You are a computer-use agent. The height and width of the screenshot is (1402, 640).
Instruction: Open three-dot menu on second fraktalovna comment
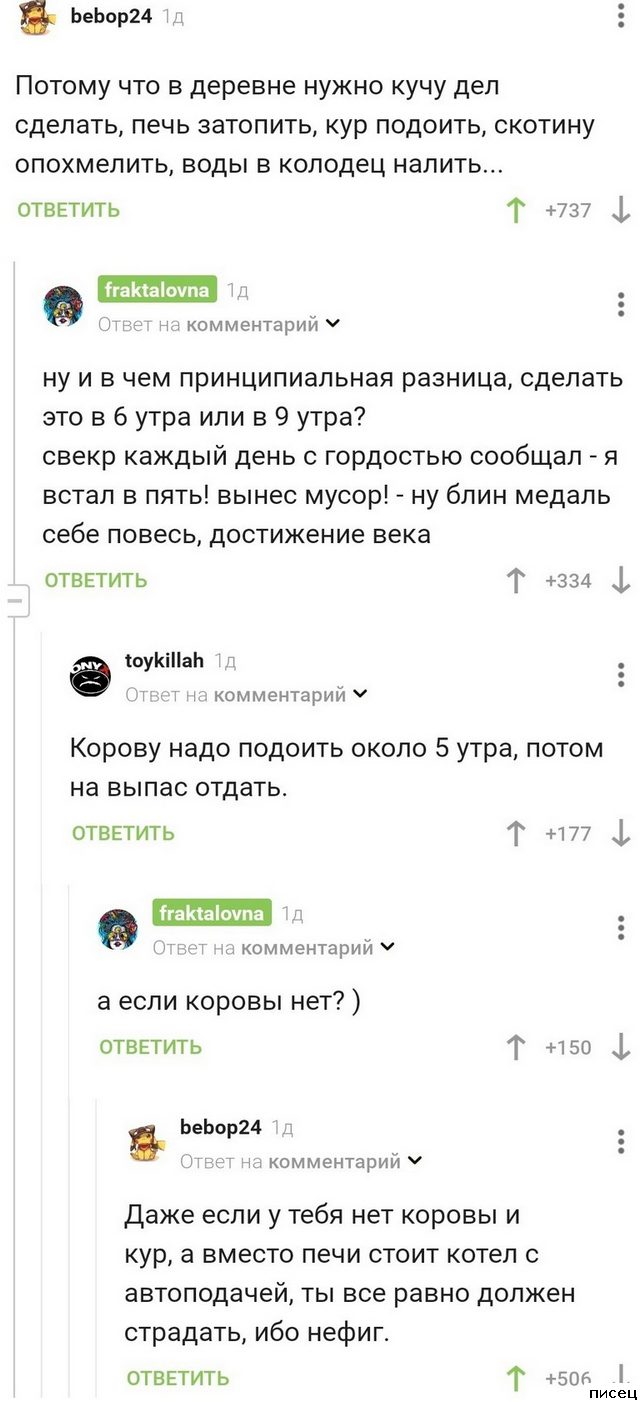621,929
